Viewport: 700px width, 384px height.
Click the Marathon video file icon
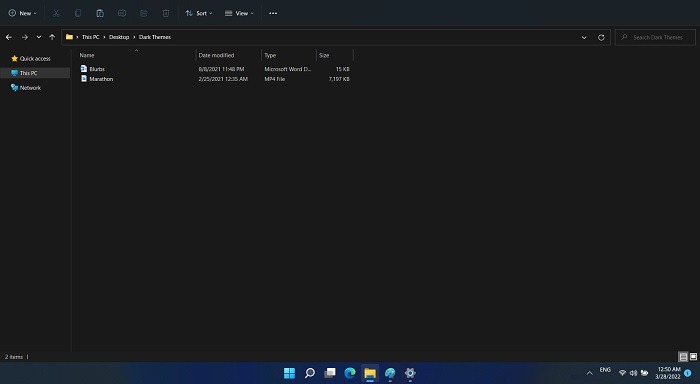click(83, 79)
